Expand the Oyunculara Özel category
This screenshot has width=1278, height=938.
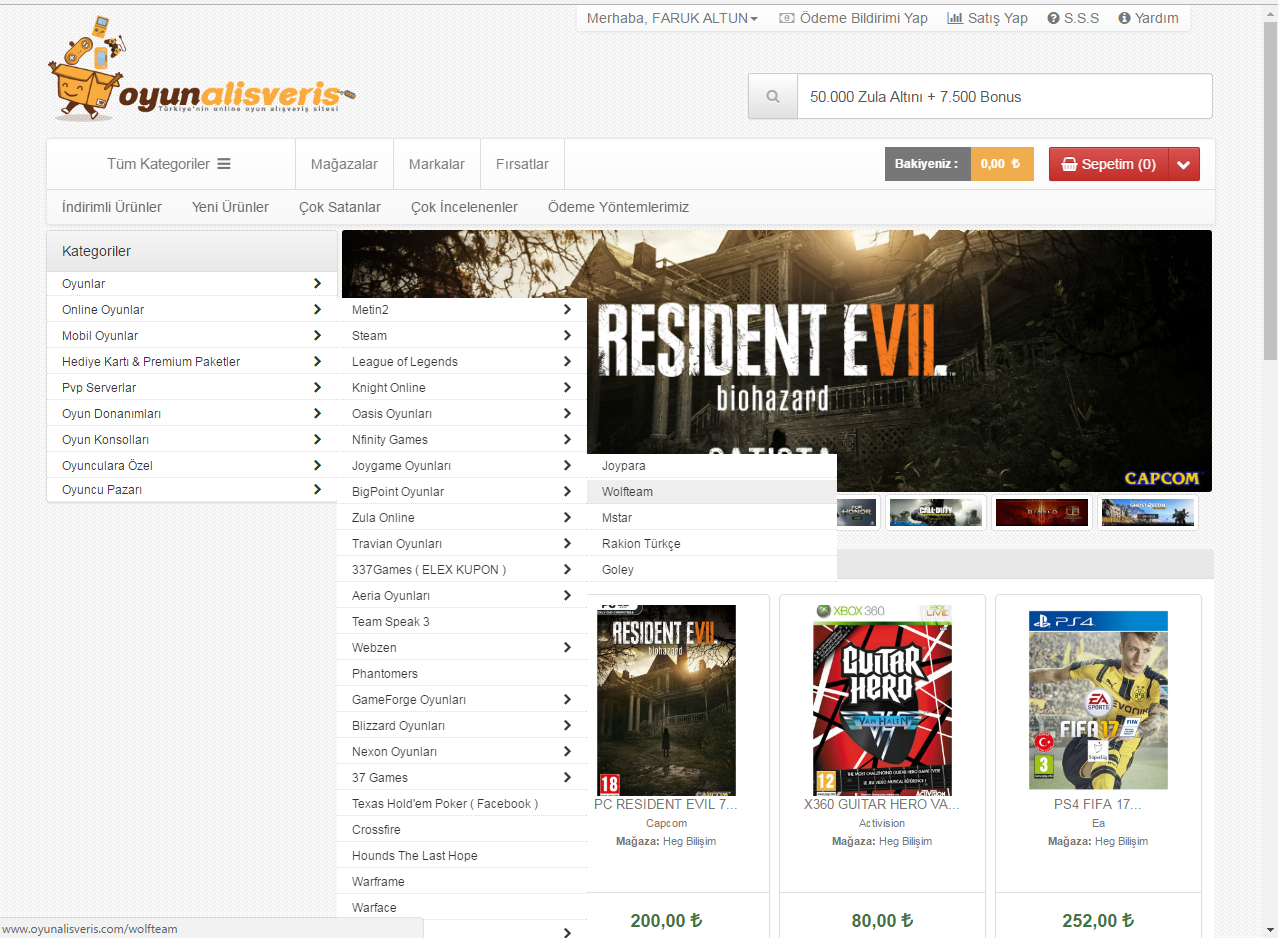(192, 466)
